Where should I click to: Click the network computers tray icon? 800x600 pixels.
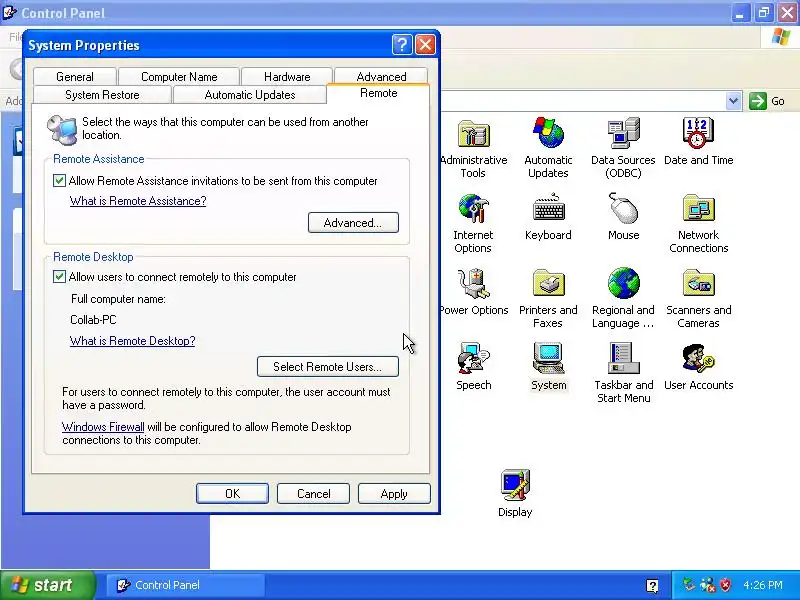(708, 585)
